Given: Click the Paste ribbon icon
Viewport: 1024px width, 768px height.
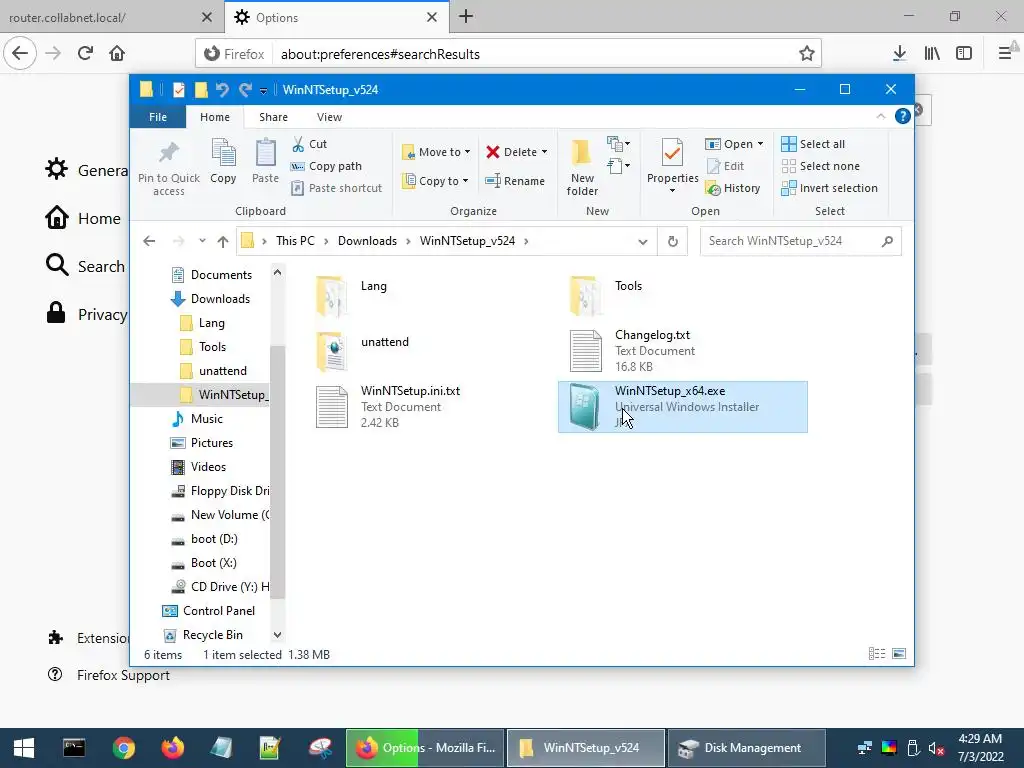Looking at the screenshot, I should (x=265, y=161).
